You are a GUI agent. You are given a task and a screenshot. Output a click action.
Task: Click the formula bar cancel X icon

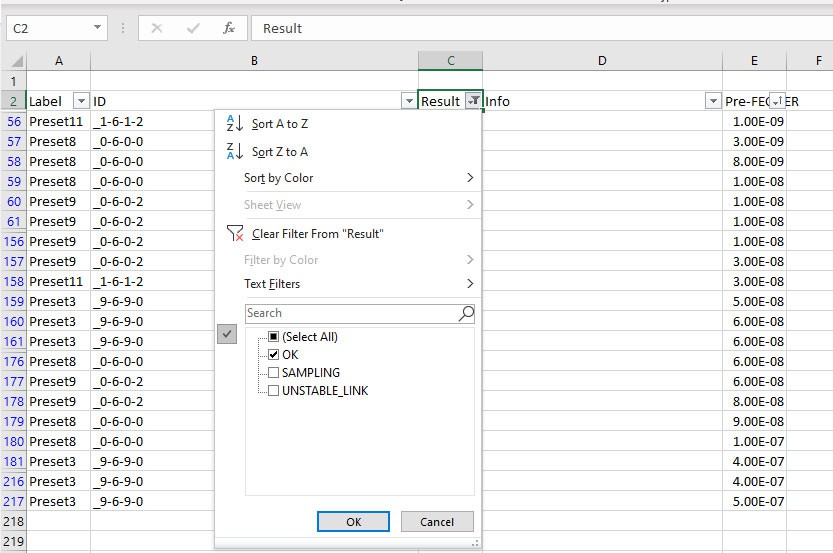[x=157, y=28]
